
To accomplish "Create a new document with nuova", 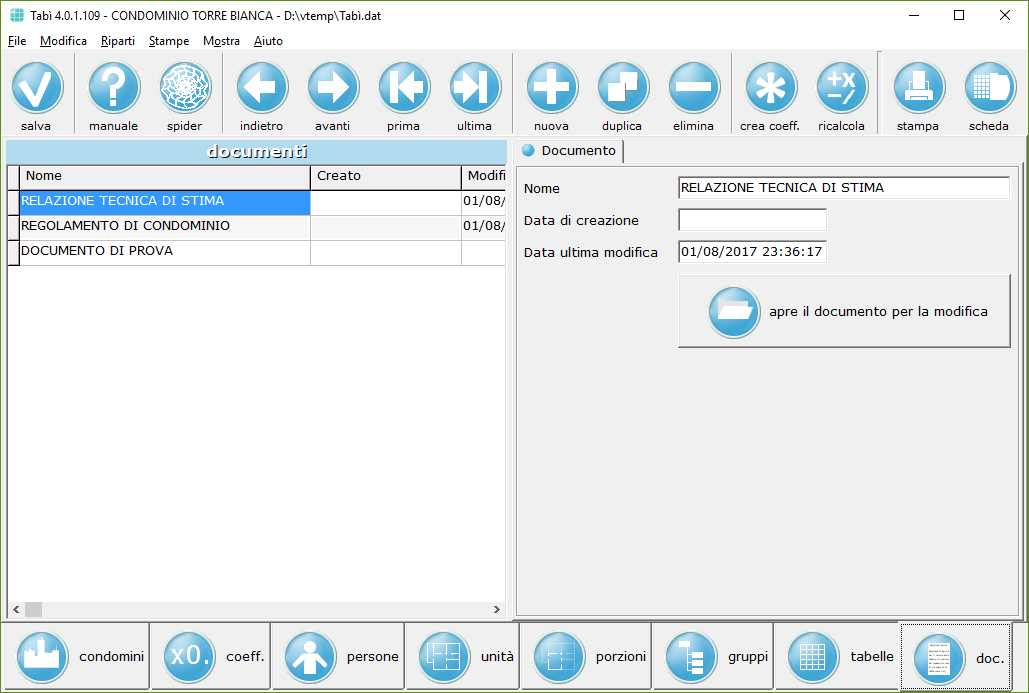I will (x=552, y=88).
